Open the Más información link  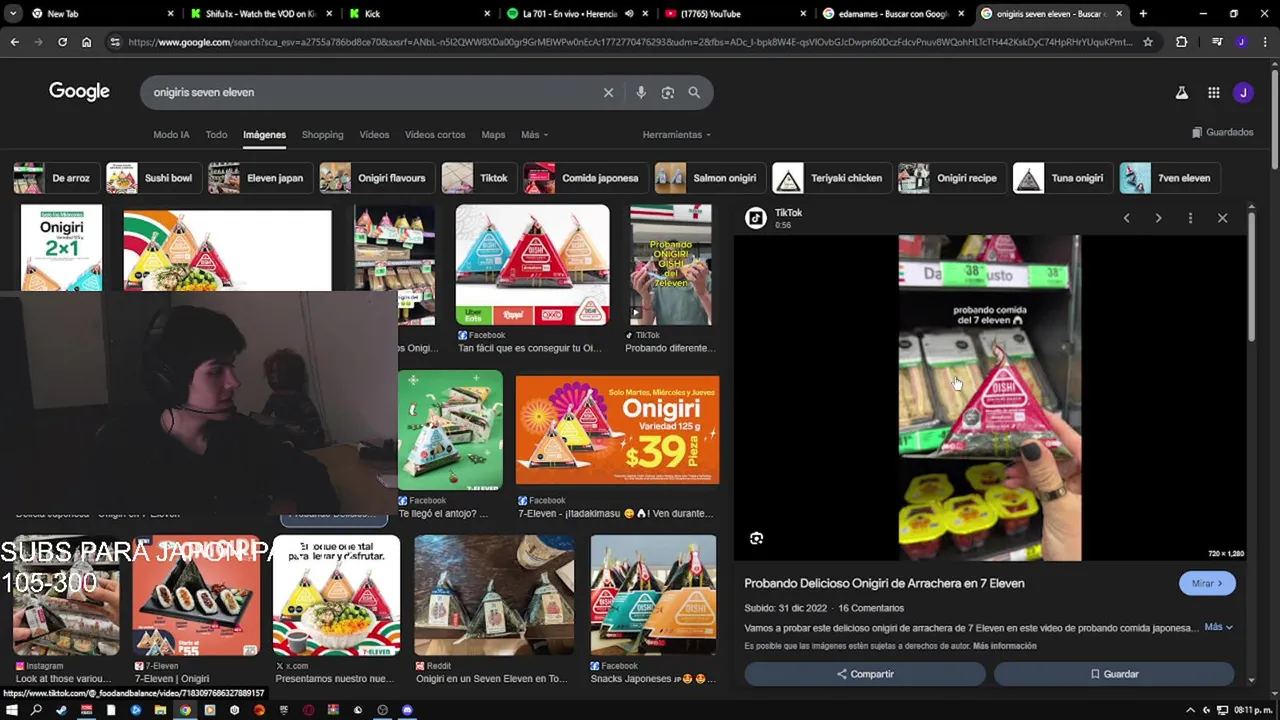point(1004,646)
